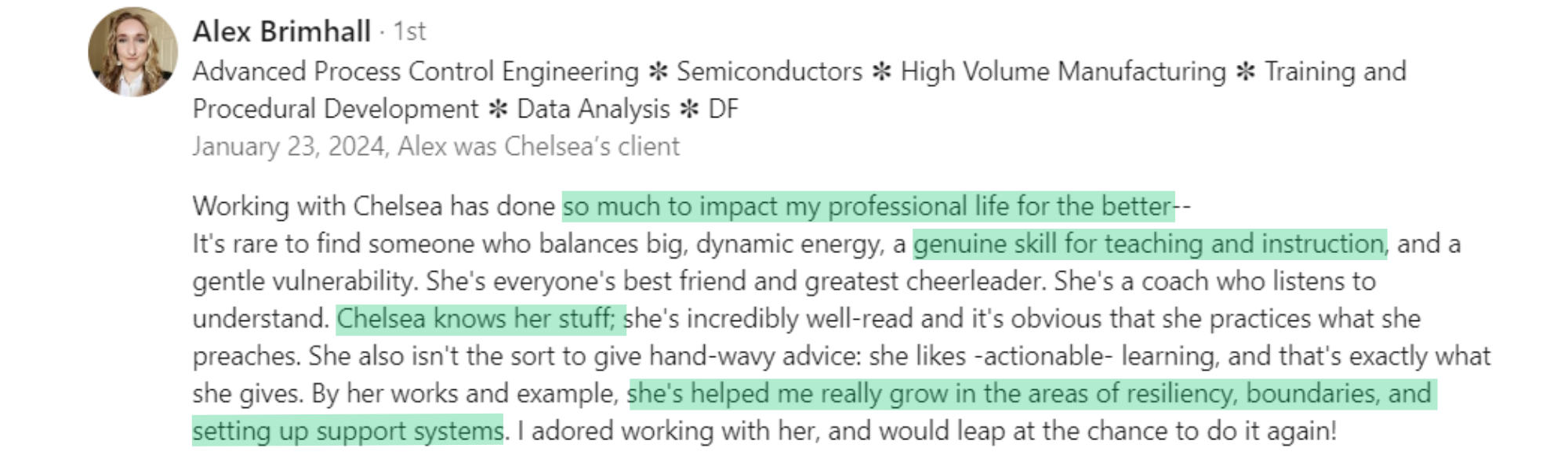Click the 1st connection degree badge
The width and height of the screenshot is (1568, 470).
click(x=408, y=31)
